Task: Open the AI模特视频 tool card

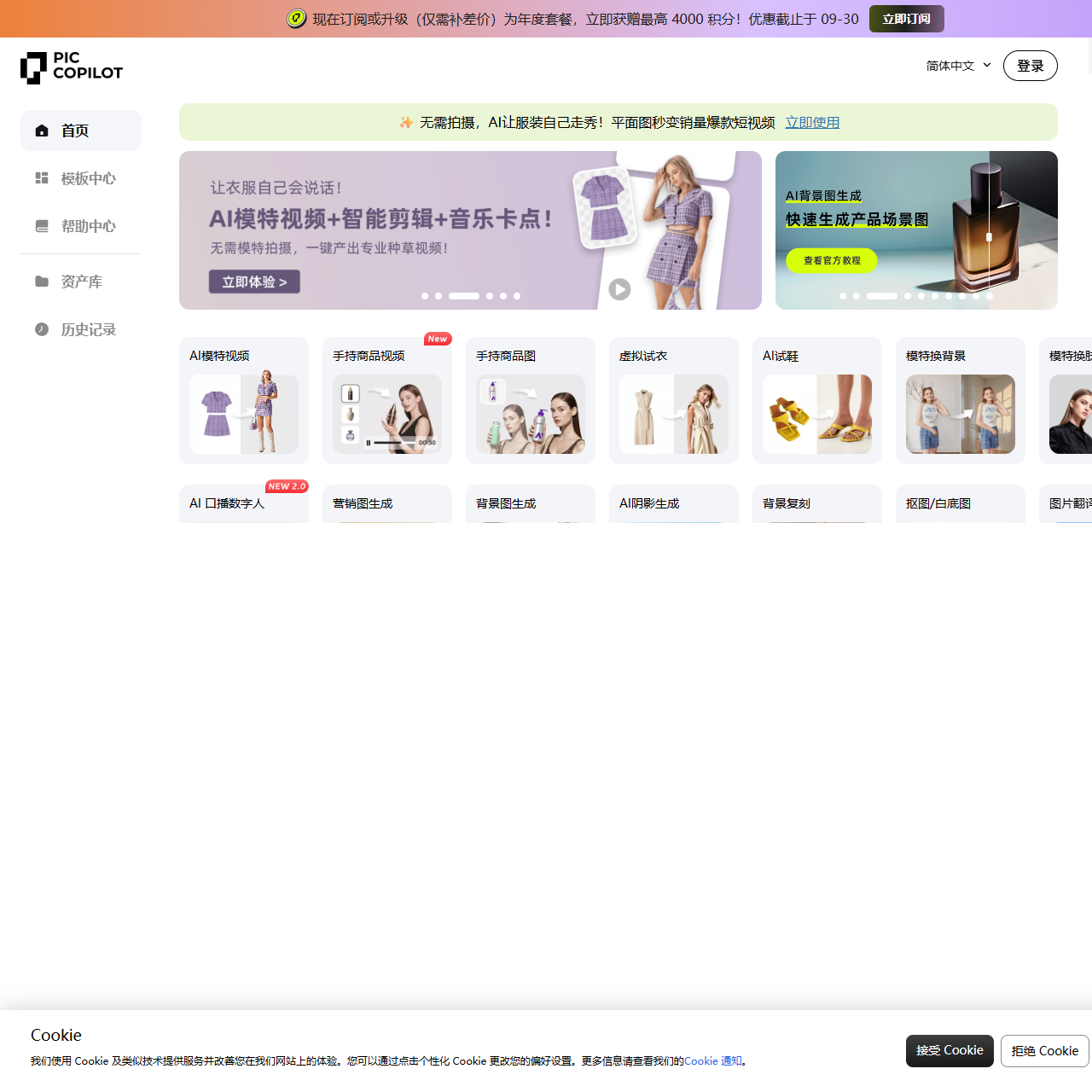Action: pyautogui.click(x=244, y=401)
